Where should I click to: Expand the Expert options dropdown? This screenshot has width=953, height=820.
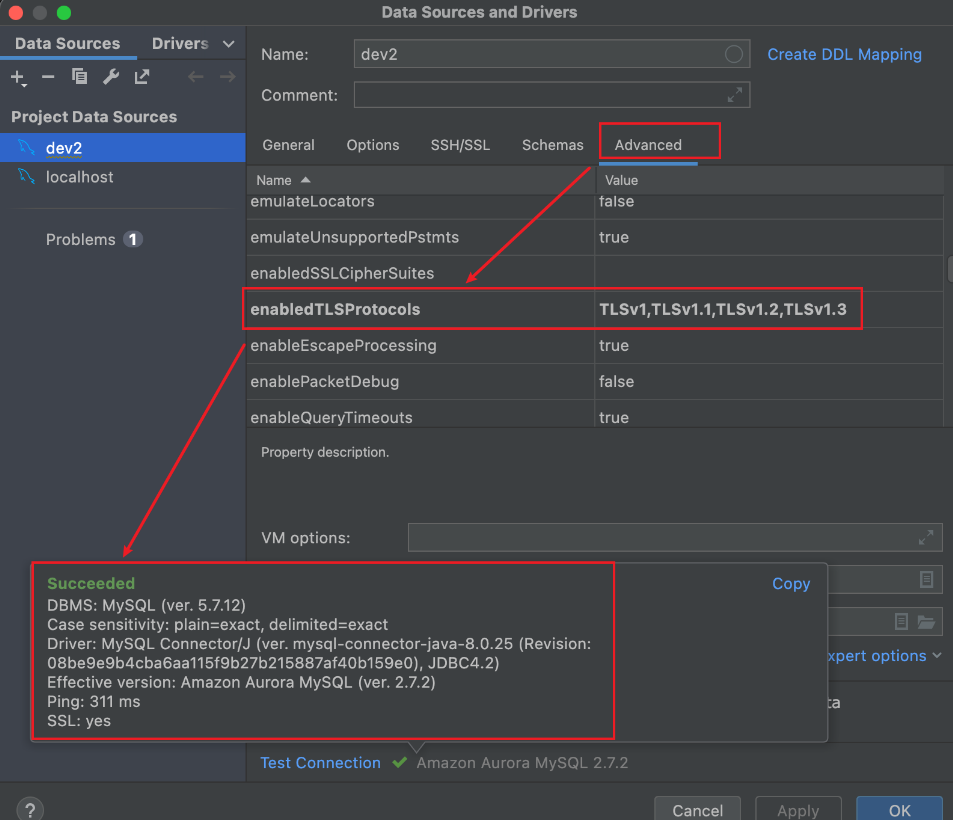884,656
